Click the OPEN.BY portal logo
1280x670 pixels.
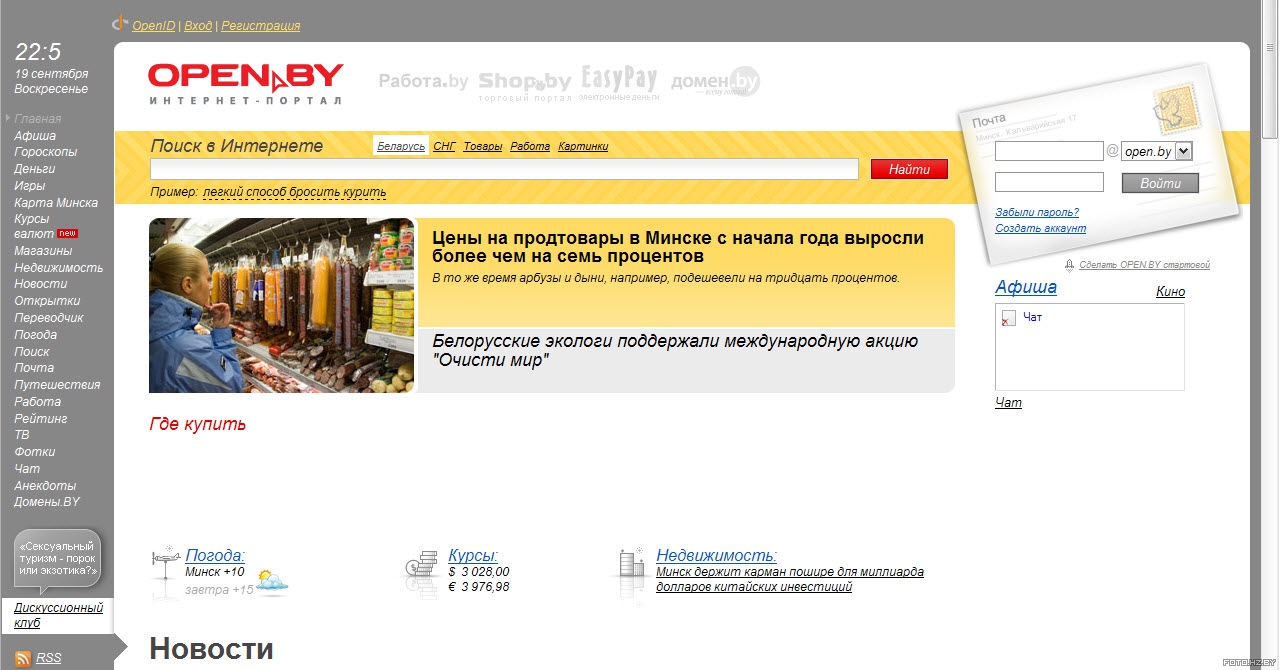245,84
